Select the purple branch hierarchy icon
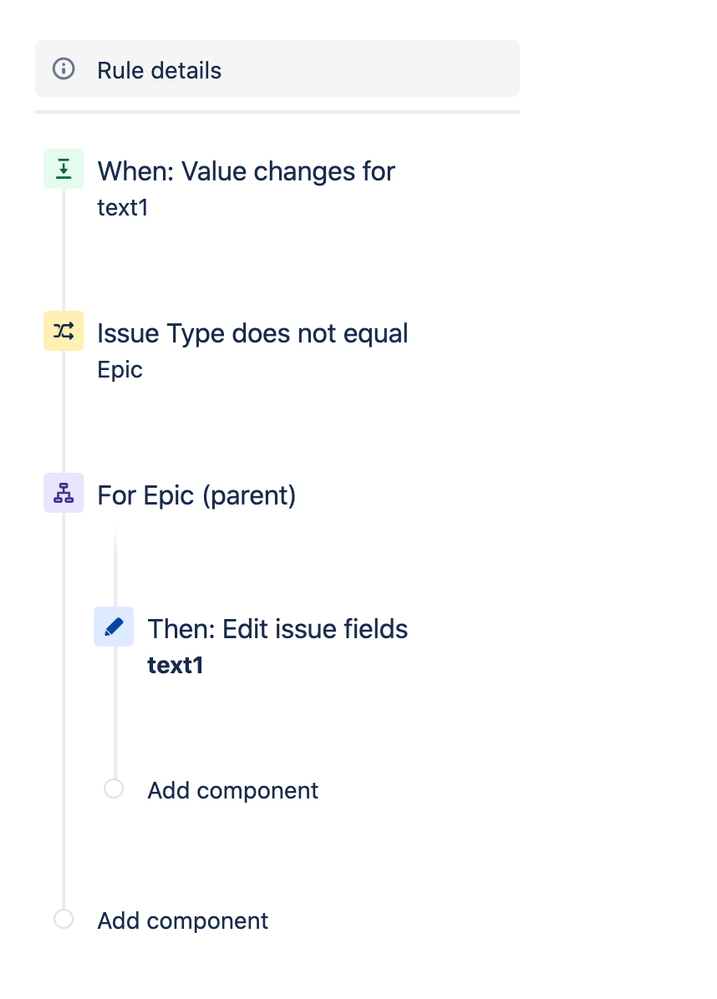This screenshot has width=717, height=999. tap(63, 493)
